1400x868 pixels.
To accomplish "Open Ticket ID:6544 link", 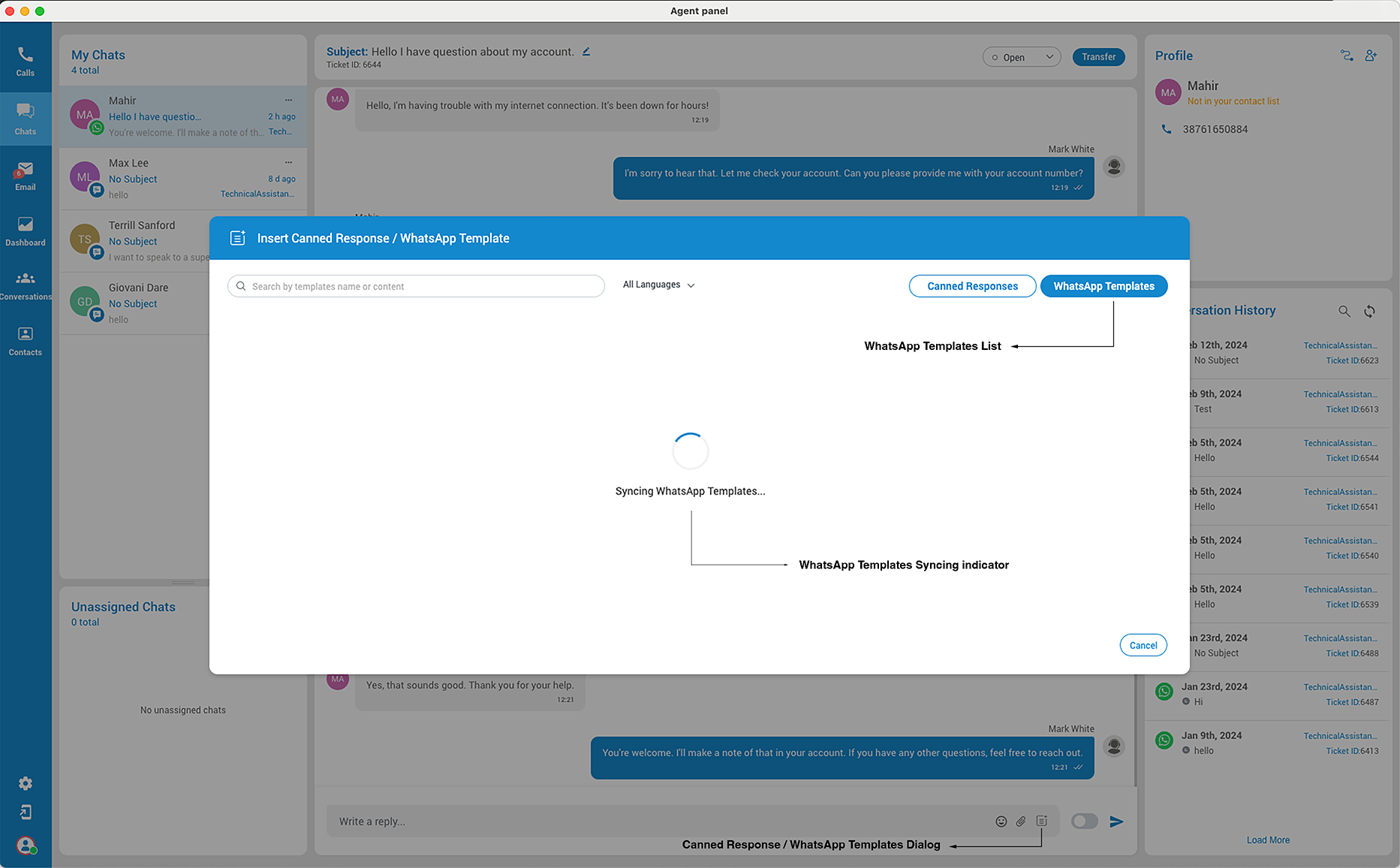I will point(1352,458).
